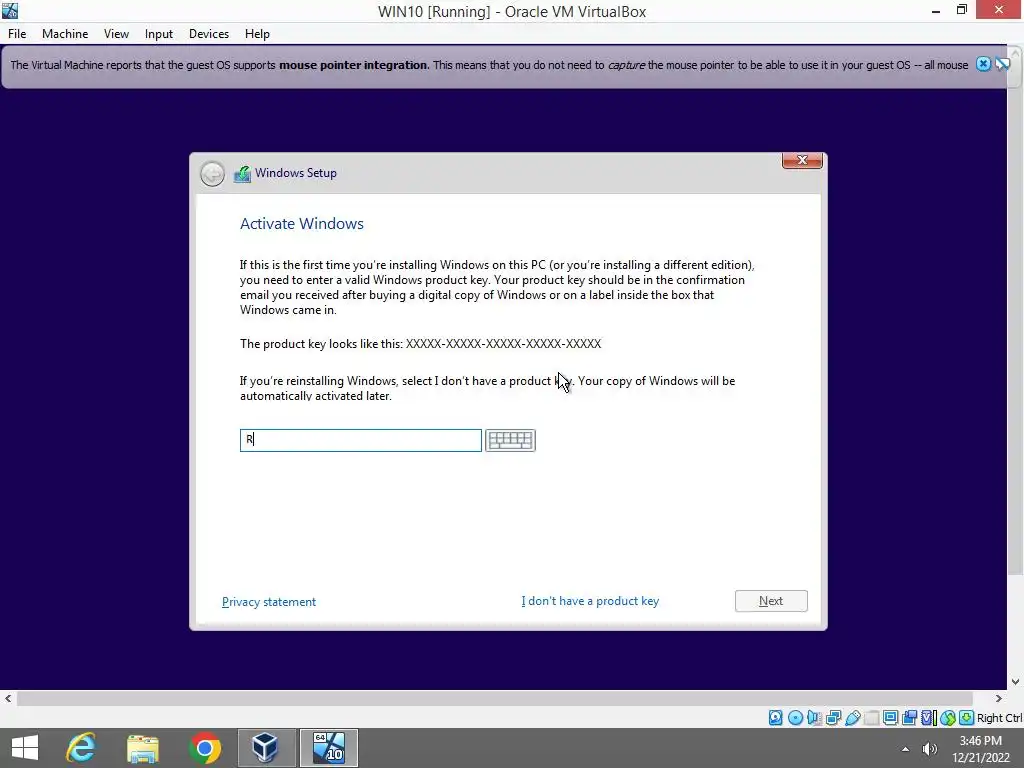Screen dimensions: 1024x768
Task: Click the network adapter status icon
Action: [x=833, y=718]
